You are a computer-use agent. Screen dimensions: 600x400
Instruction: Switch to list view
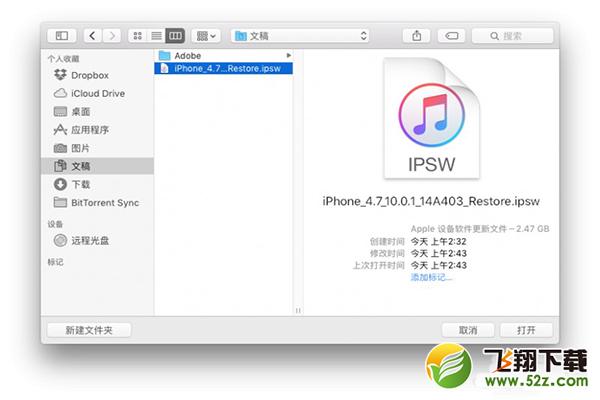tap(157, 36)
